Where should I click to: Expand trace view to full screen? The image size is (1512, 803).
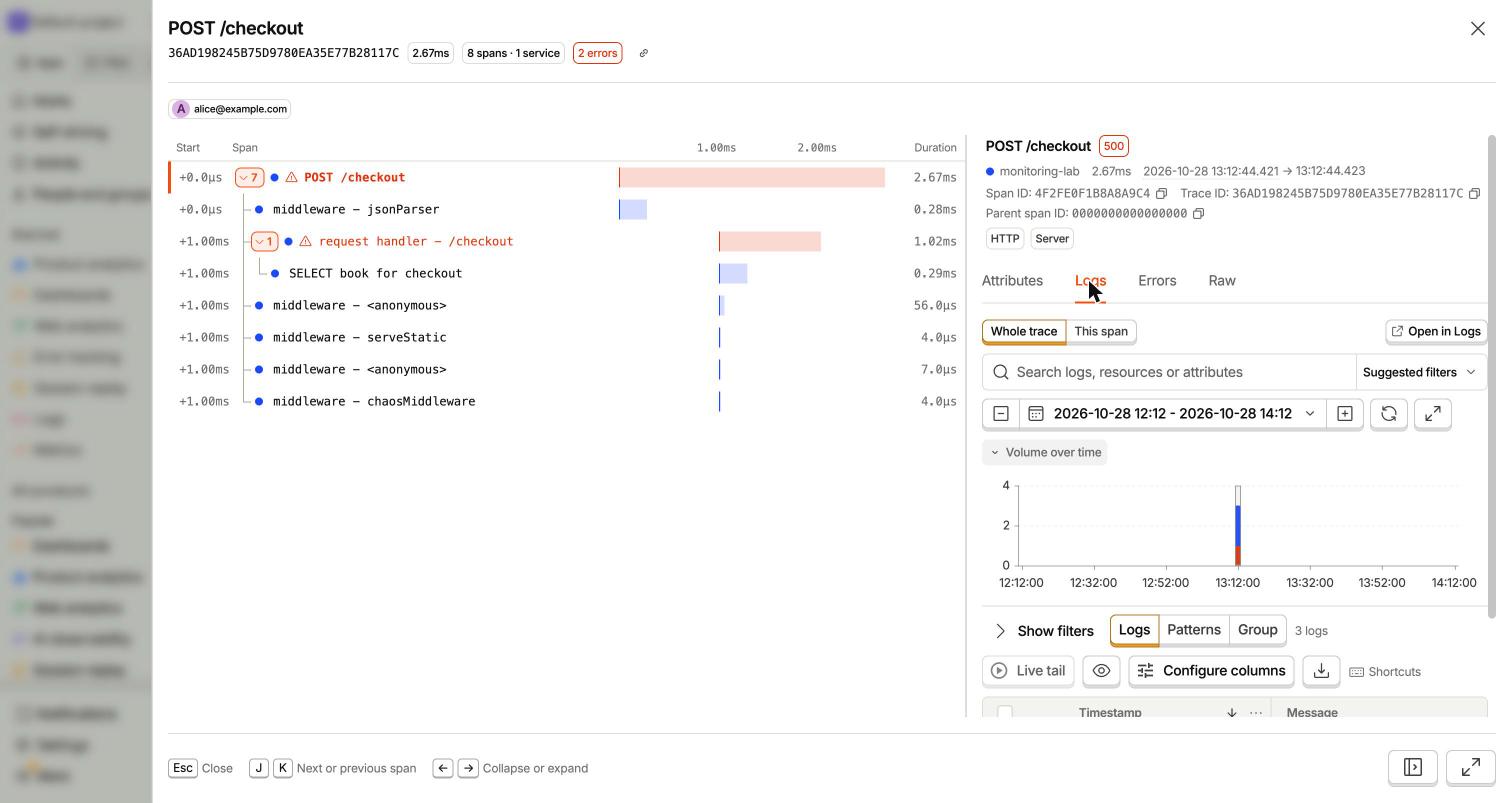[x=1471, y=767]
